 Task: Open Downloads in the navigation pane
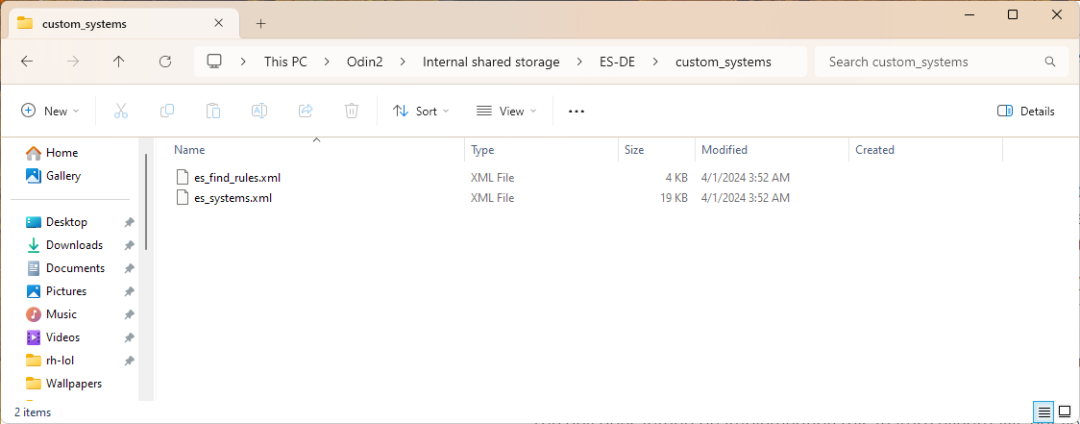[x=74, y=245]
